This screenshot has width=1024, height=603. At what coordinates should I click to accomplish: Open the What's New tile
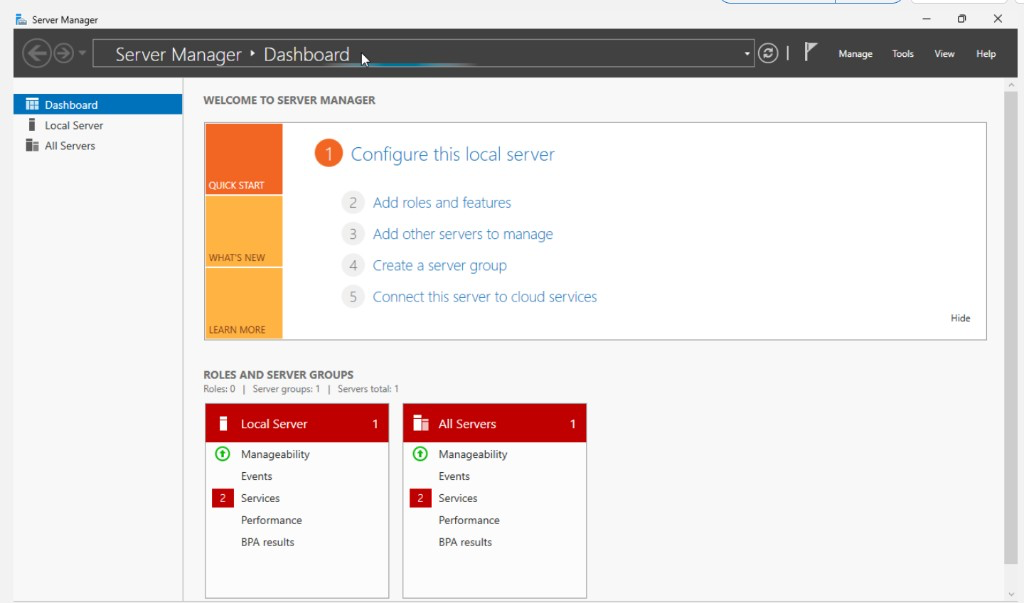click(244, 231)
